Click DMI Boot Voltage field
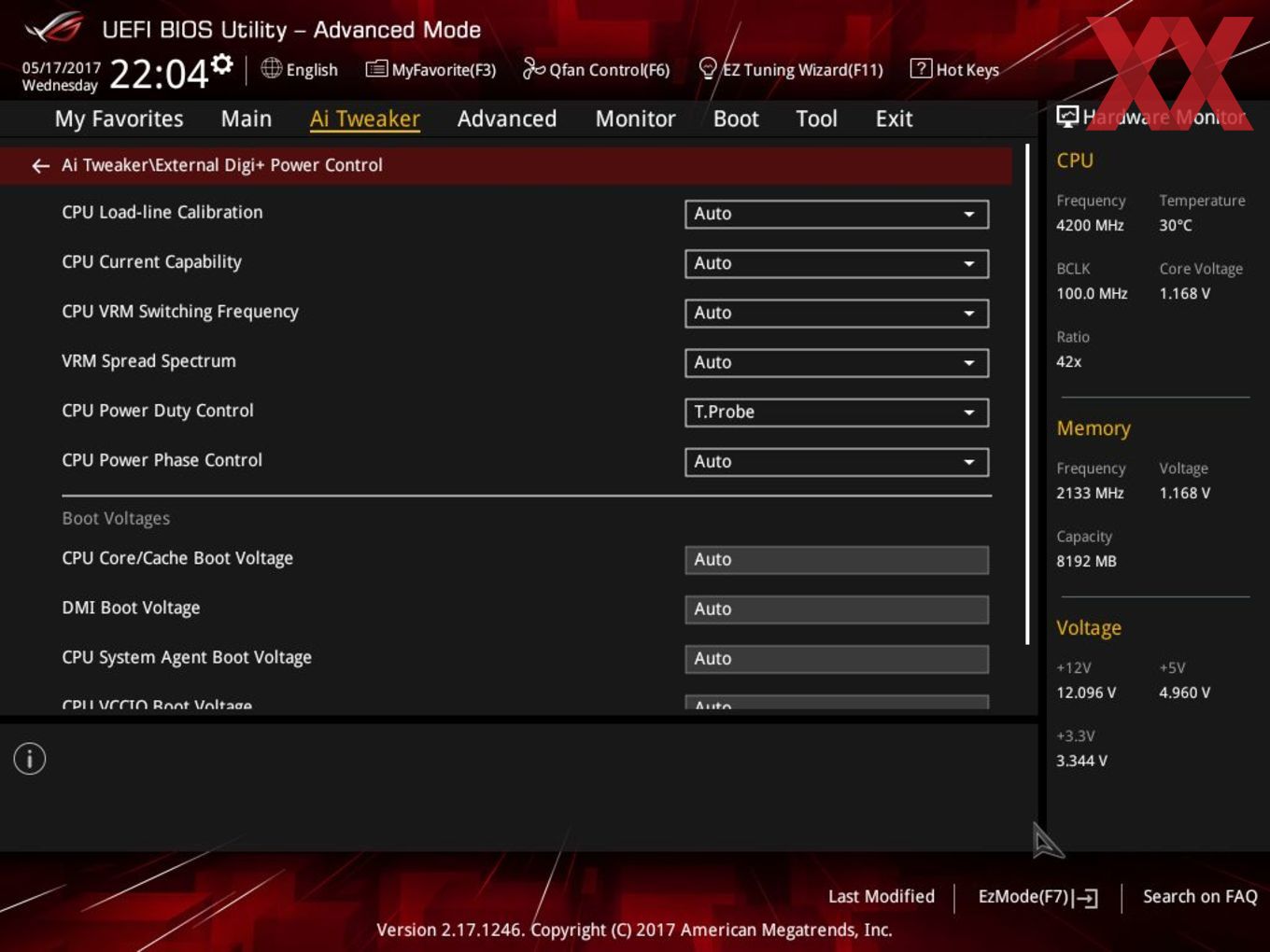1270x952 pixels. 837,609
